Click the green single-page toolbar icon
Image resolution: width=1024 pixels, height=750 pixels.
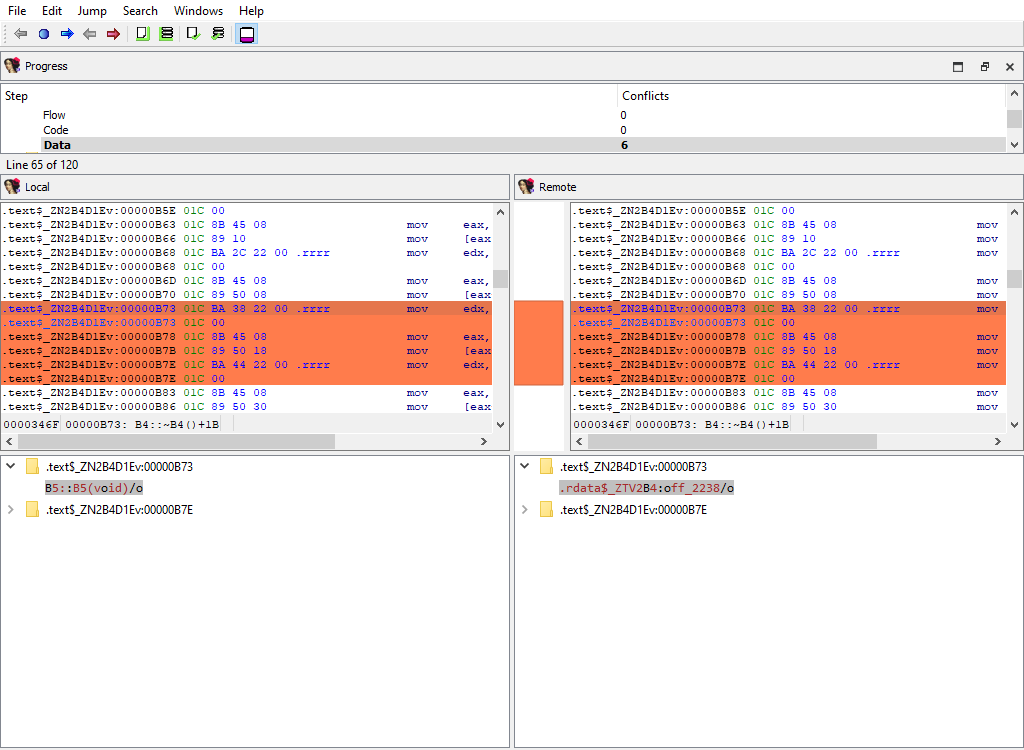coord(142,34)
